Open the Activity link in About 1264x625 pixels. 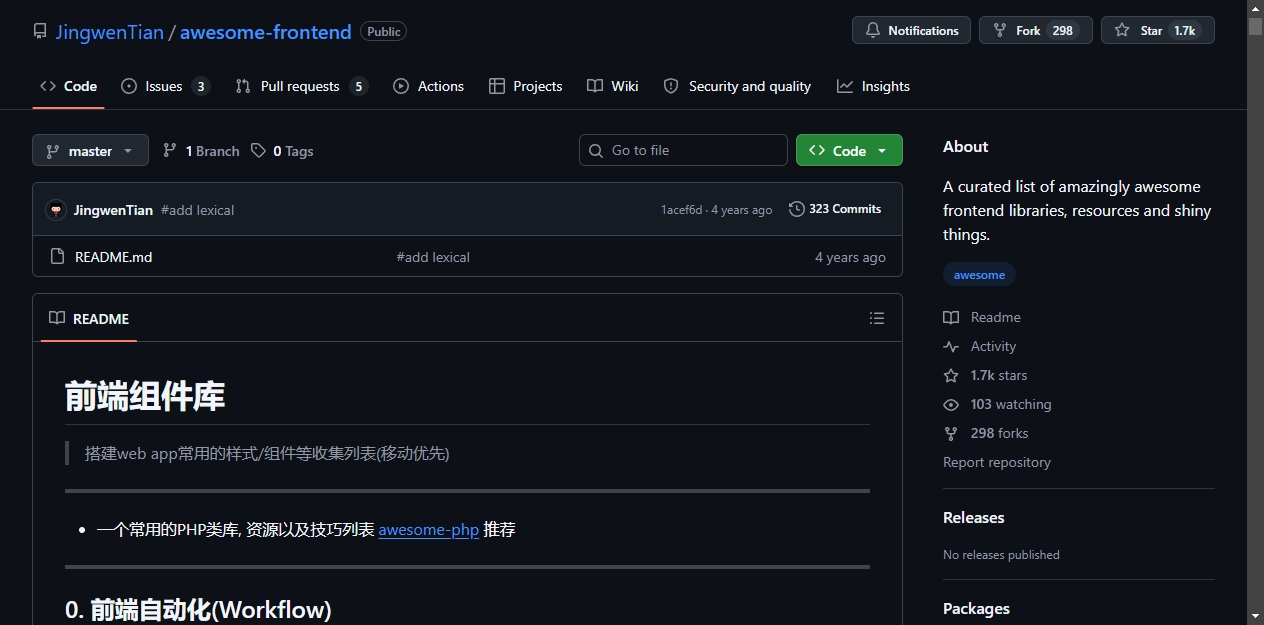tap(980, 346)
